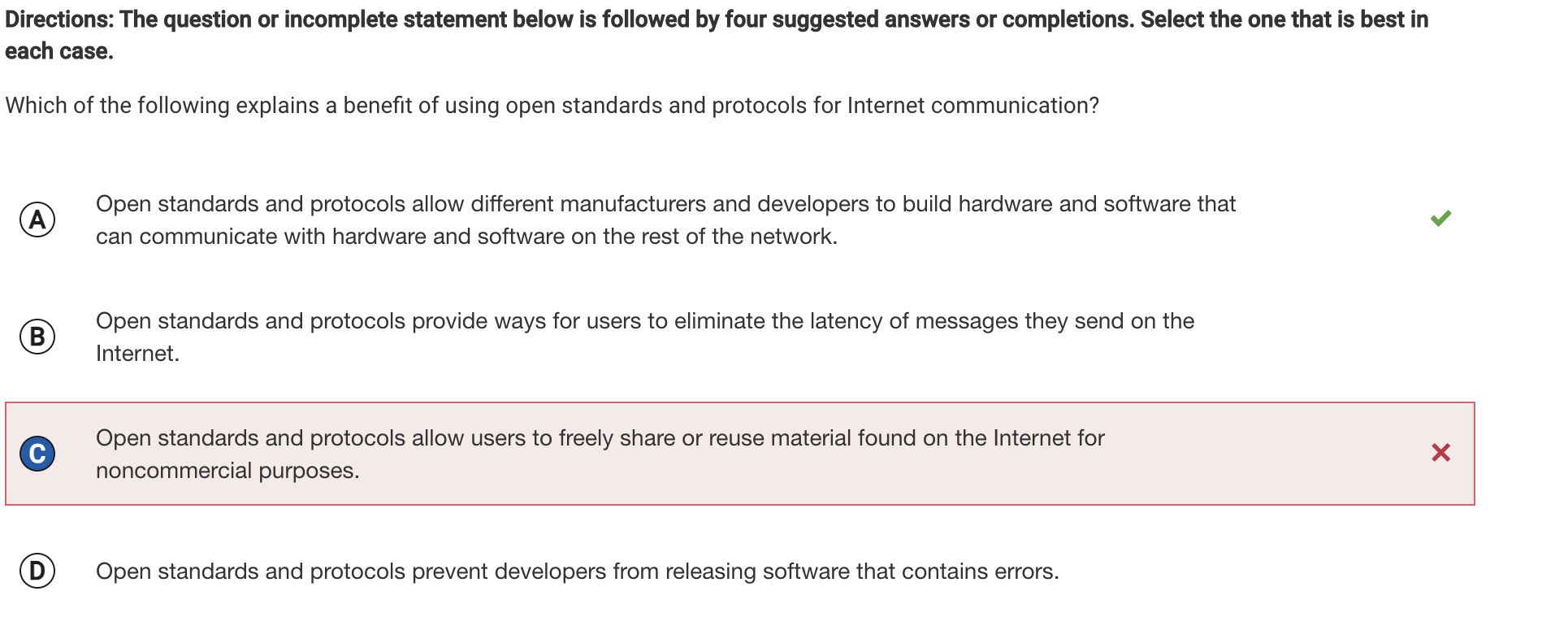The image size is (1568, 639).
Task: Click answer text about preventing software errors
Action: click(x=577, y=572)
